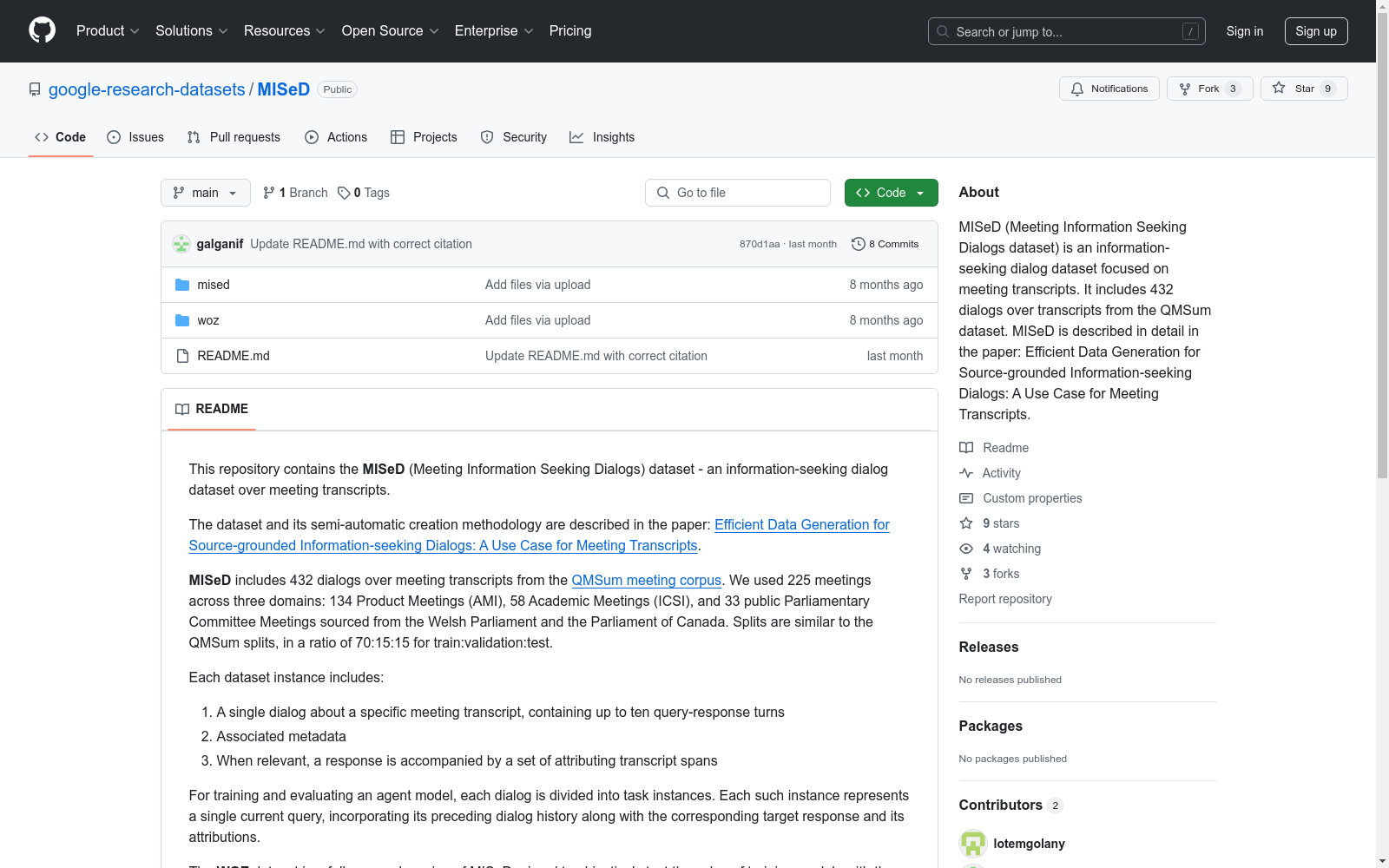Open the MISeD repository name link
The image size is (1389, 868).
[x=284, y=89]
